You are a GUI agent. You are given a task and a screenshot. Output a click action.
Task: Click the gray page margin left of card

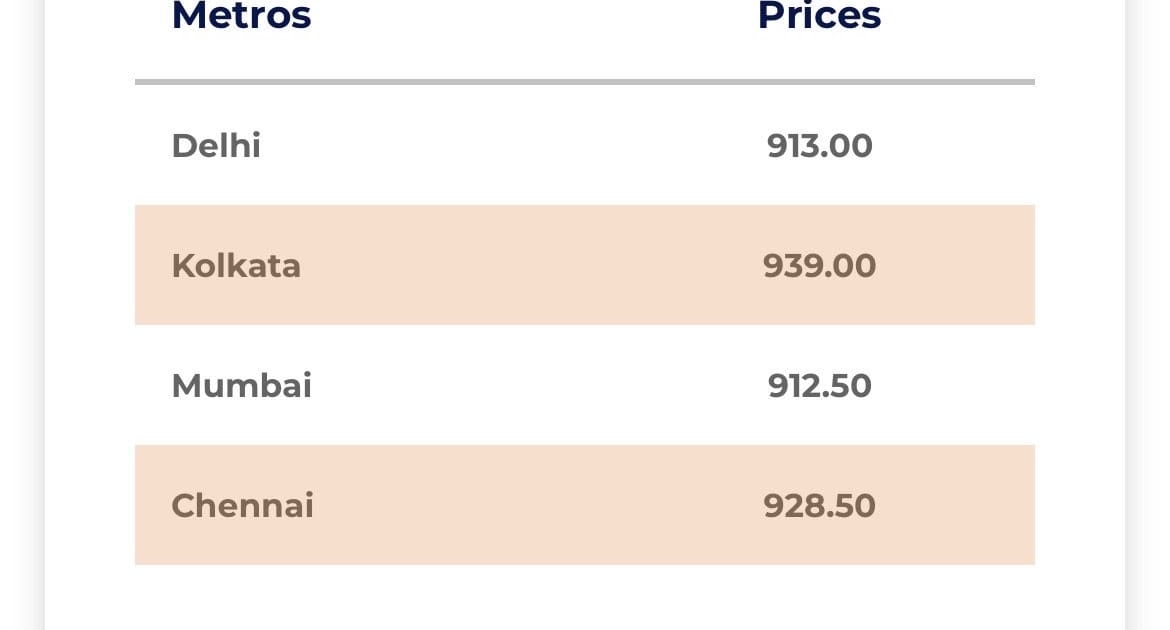coord(20,300)
